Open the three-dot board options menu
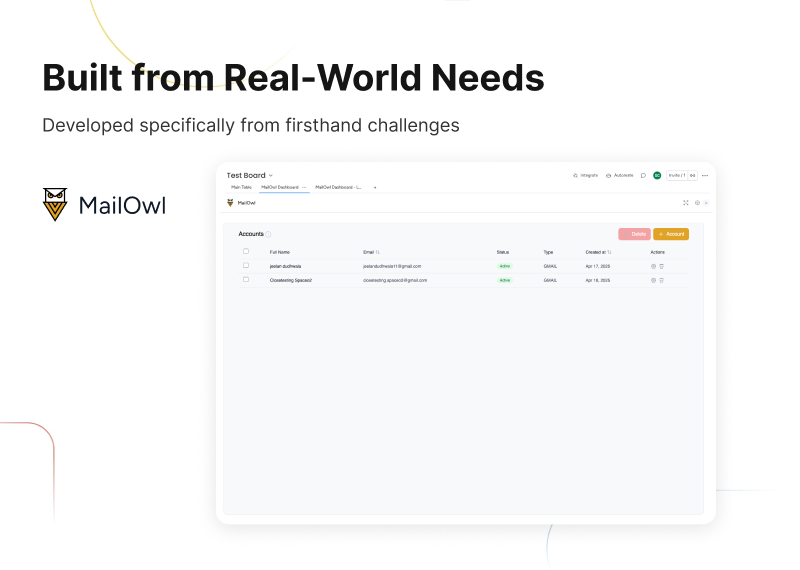The height and width of the screenshot is (570, 800). 705,176
